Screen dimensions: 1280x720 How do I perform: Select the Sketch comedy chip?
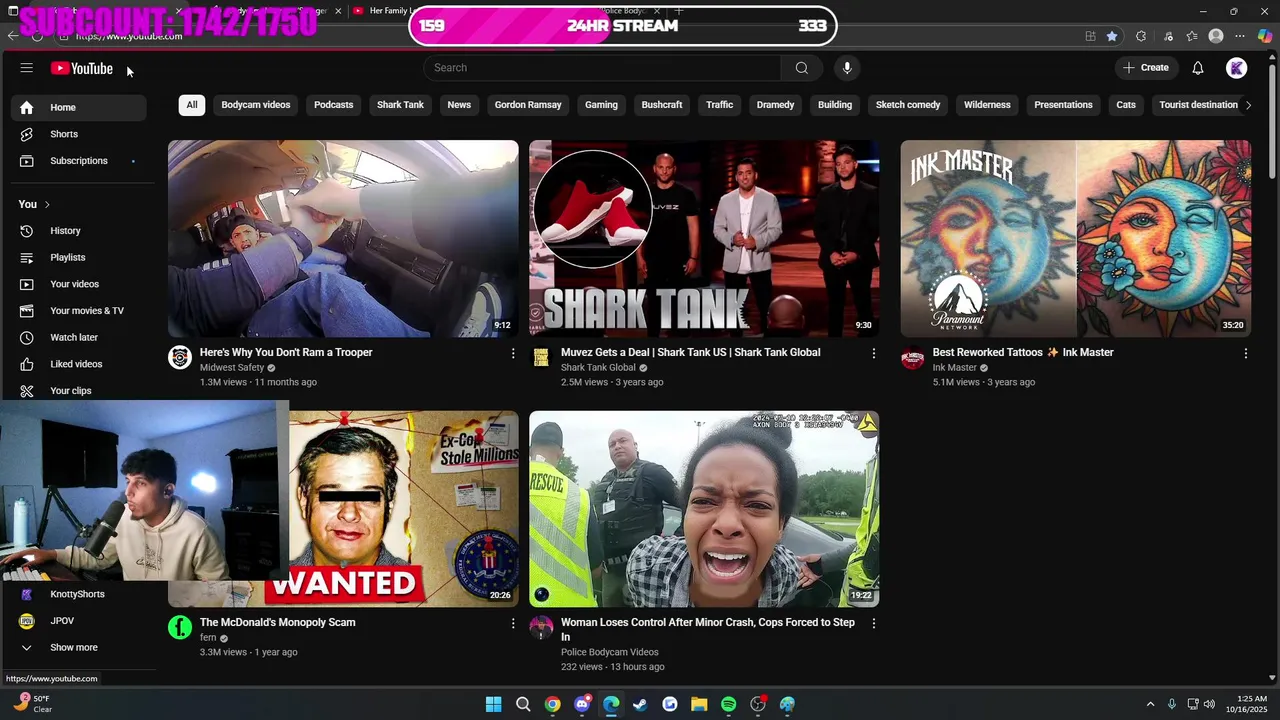[908, 105]
